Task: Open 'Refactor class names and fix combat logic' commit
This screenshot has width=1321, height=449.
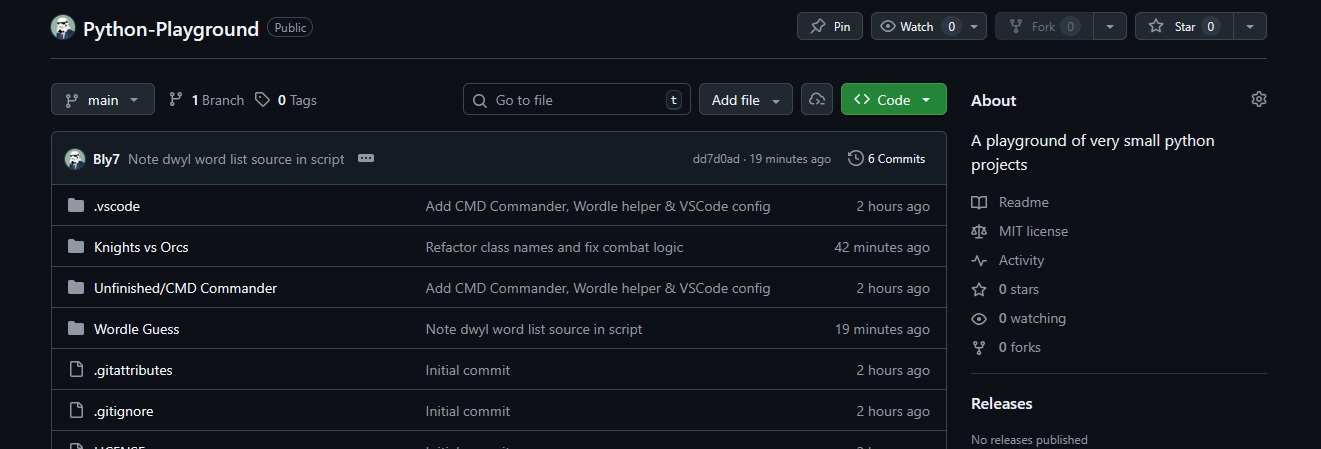Action: click(555, 247)
